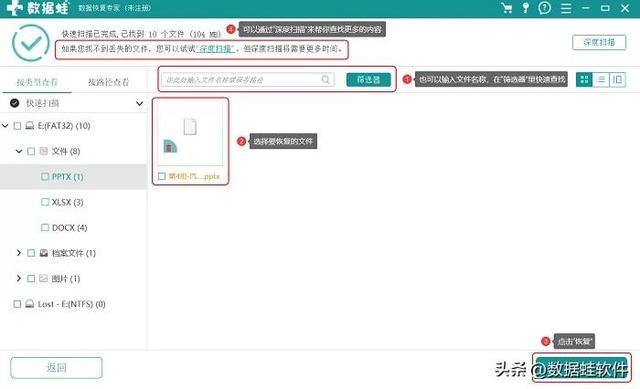The image size is (640, 389).
Task: Tick the pptx file checkbox
Action: click(162, 176)
